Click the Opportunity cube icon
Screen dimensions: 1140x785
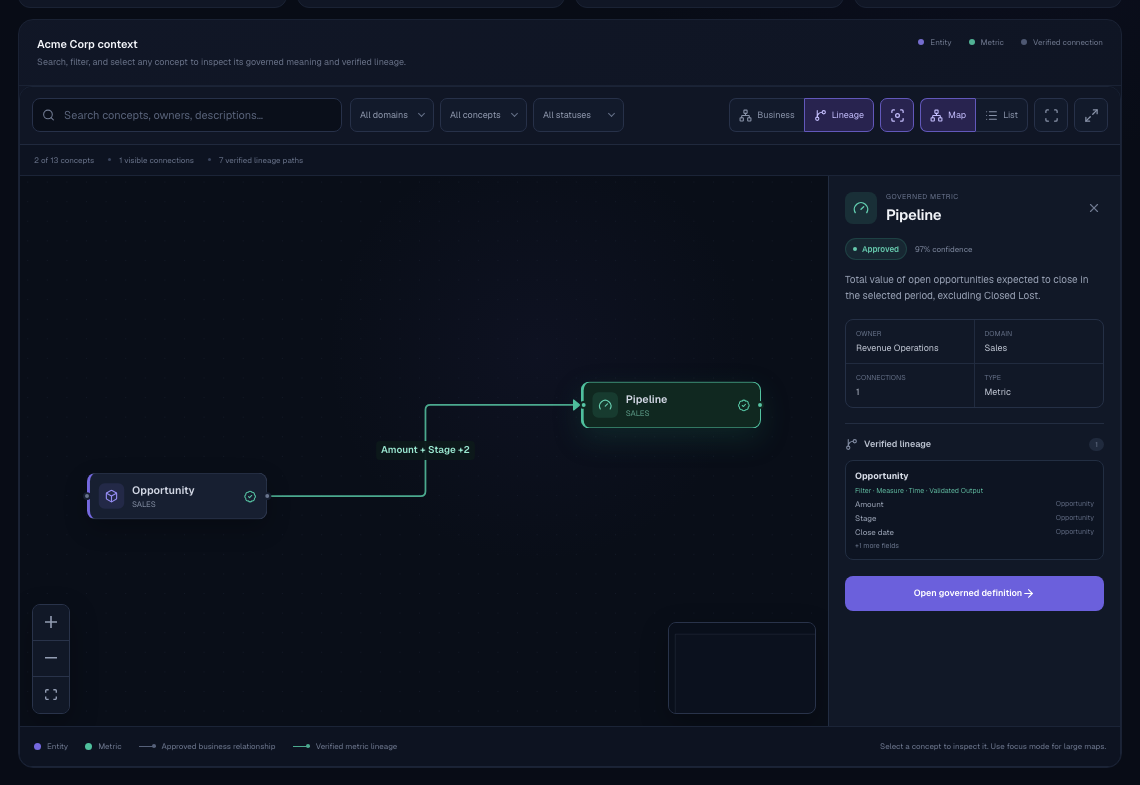tap(111, 496)
